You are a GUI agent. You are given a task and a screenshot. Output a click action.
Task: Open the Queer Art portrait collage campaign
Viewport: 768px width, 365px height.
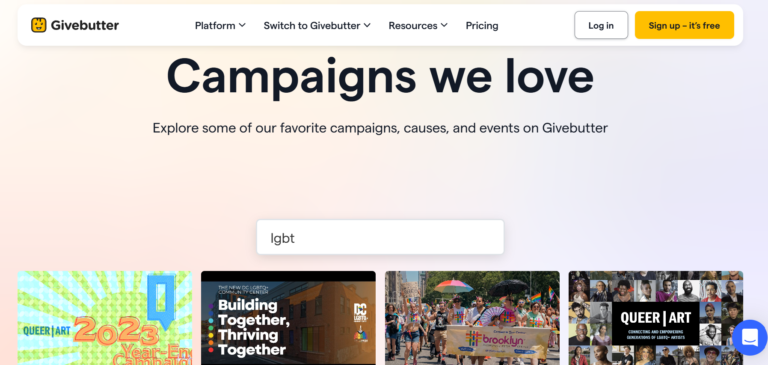coord(656,318)
